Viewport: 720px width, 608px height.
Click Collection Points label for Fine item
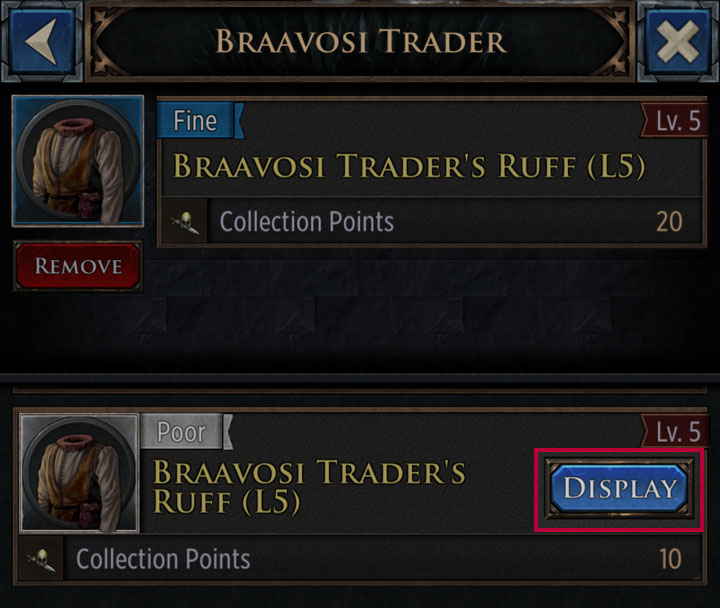coord(306,221)
